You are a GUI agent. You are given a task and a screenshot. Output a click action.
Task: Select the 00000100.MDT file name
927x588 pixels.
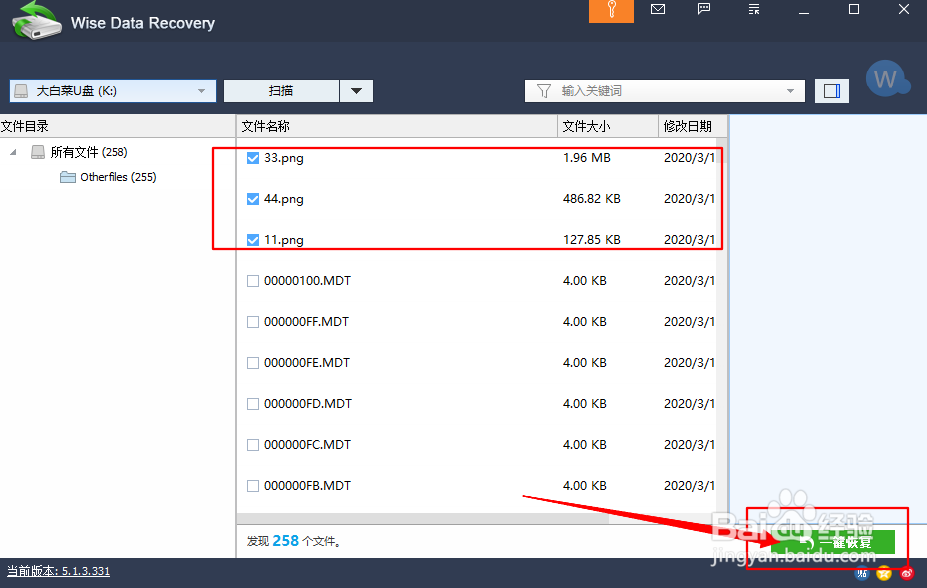point(307,281)
